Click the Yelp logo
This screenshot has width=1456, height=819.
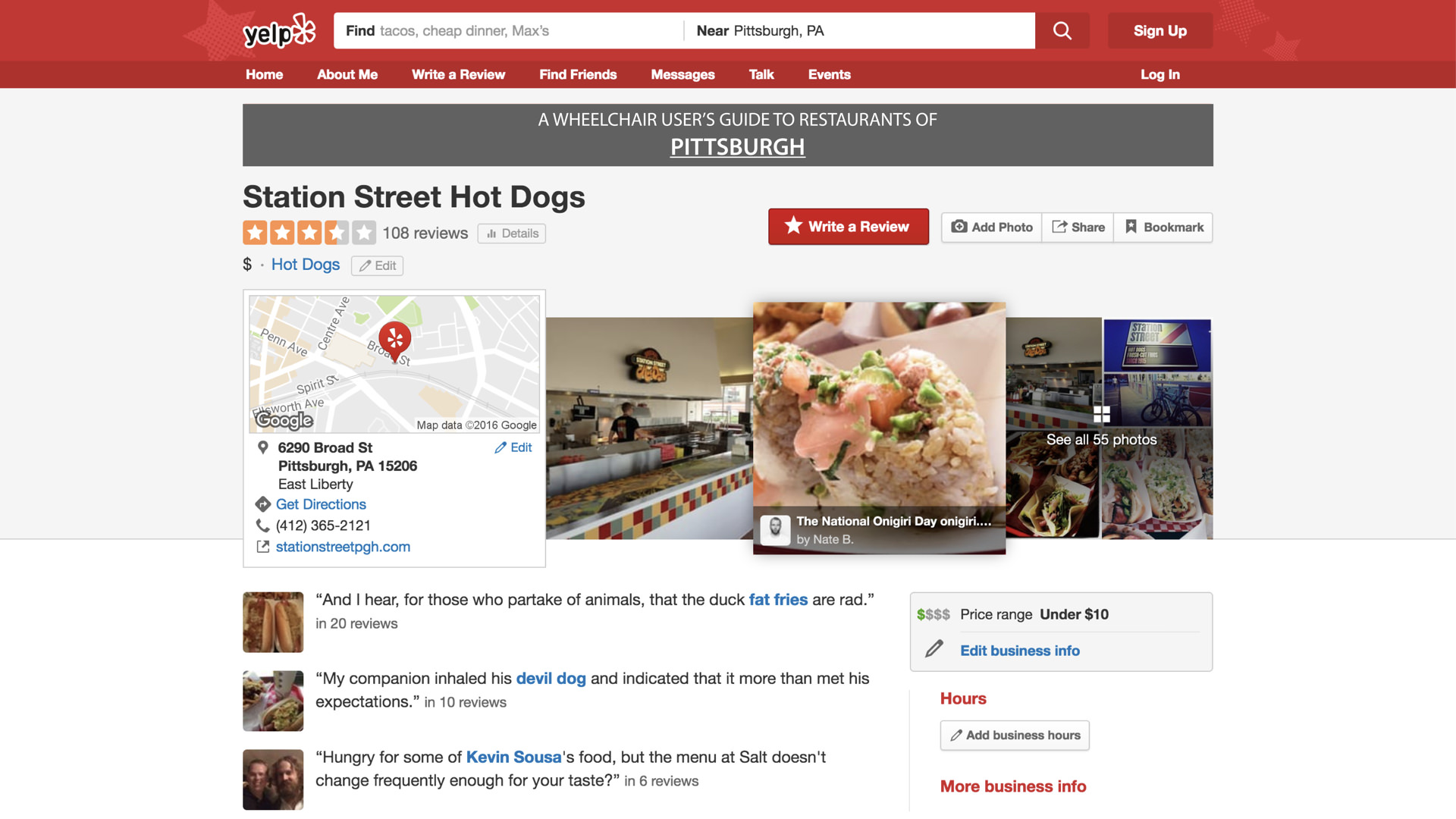pyautogui.click(x=279, y=30)
